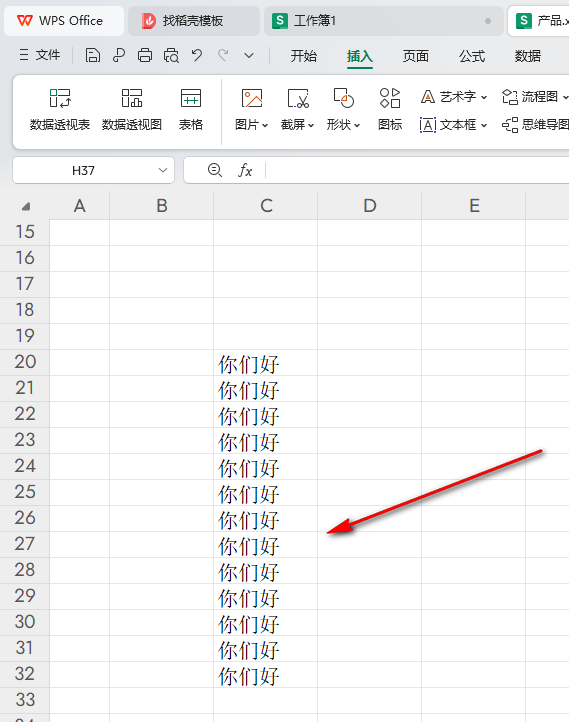This screenshot has height=722, width=569.
Task: Click empty cell D27
Action: pyautogui.click(x=370, y=545)
